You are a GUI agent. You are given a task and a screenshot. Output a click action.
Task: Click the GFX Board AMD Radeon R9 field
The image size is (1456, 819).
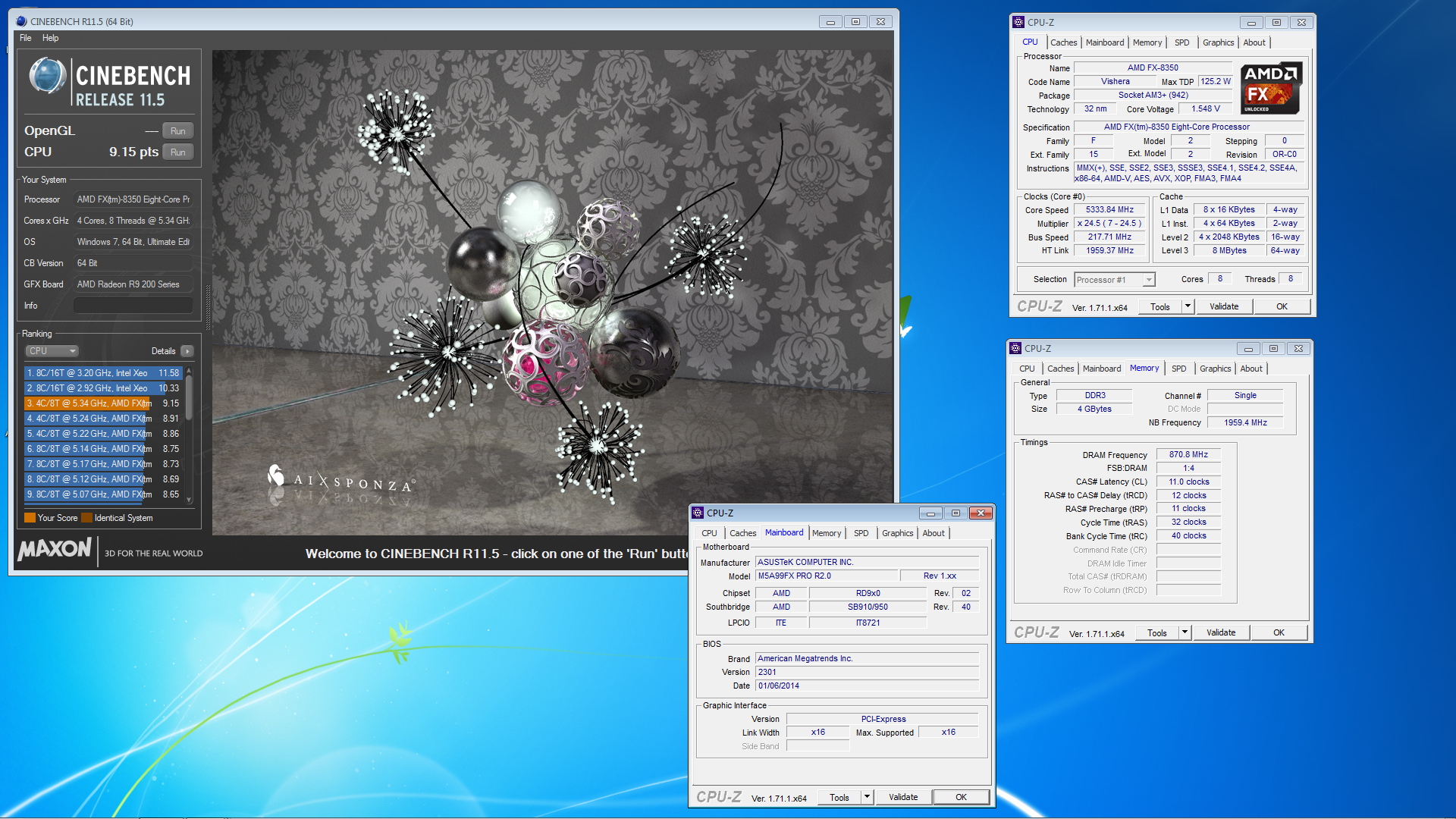coord(133,284)
